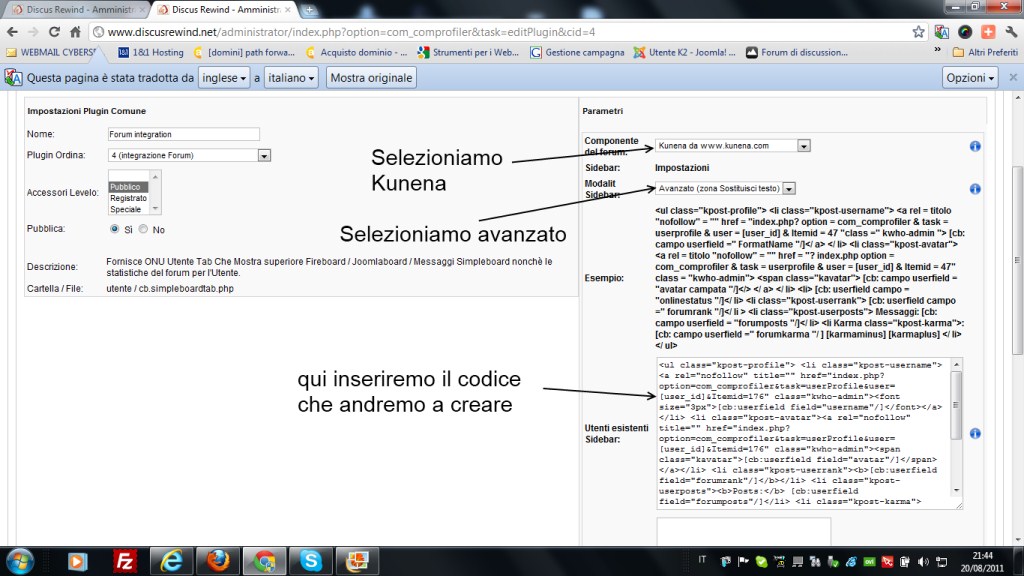Viewport: 1024px width, 576px height.
Task: Bookmark this page with the star icon
Action: coord(918,31)
